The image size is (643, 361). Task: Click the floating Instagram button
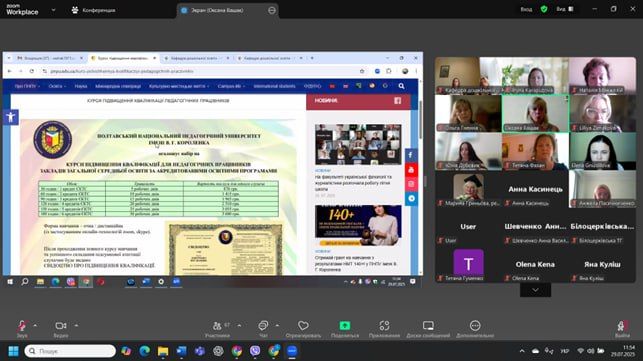click(x=411, y=184)
